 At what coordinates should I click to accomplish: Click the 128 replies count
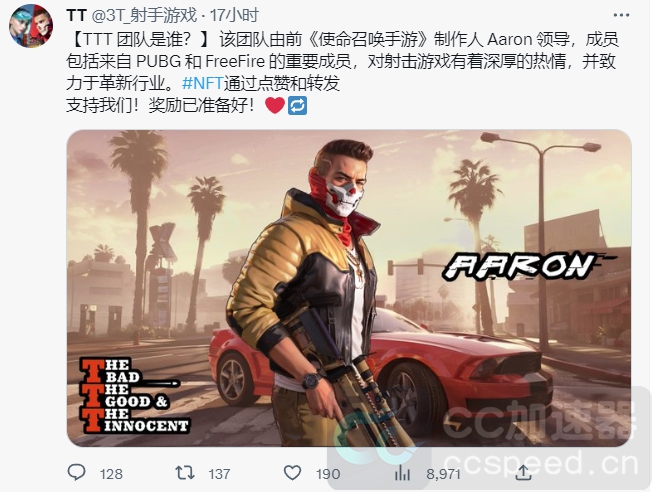pyautogui.click(x=111, y=474)
